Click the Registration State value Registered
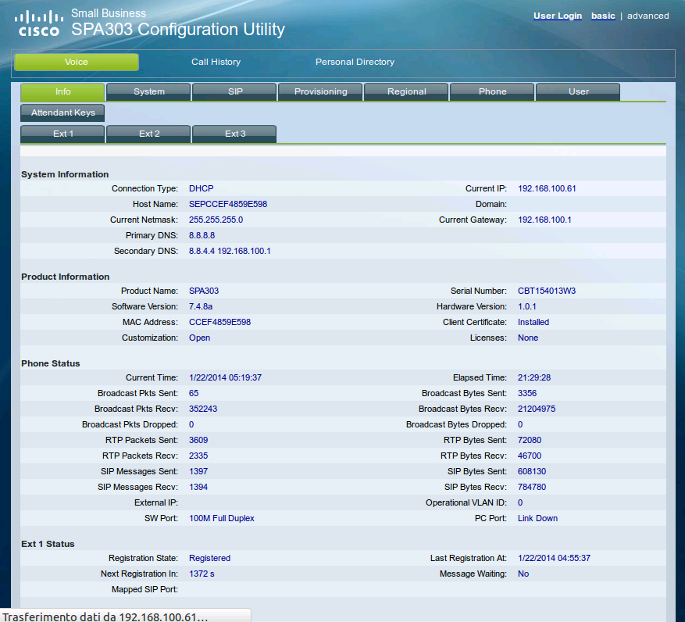This screenshot has width=685, height=622. pos(210,558)
